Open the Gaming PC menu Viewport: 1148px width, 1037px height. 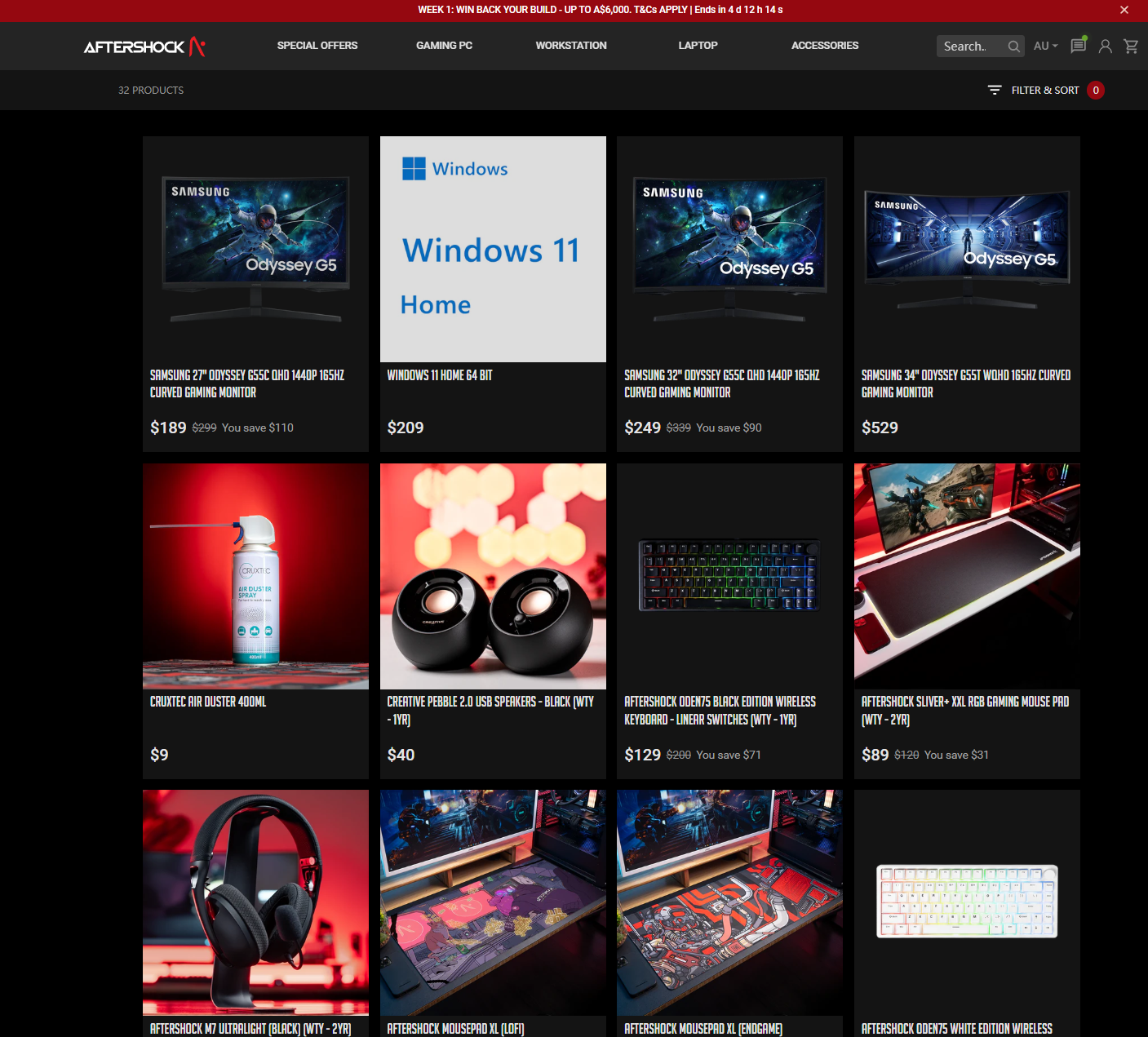(x=444, y=46)
